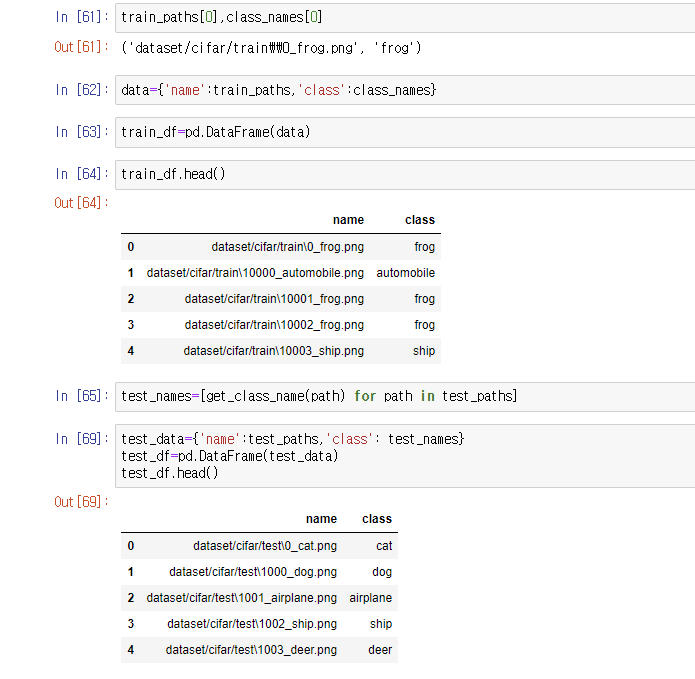
Task: Click 'class' header in train table
Action: tap(420, 220)
